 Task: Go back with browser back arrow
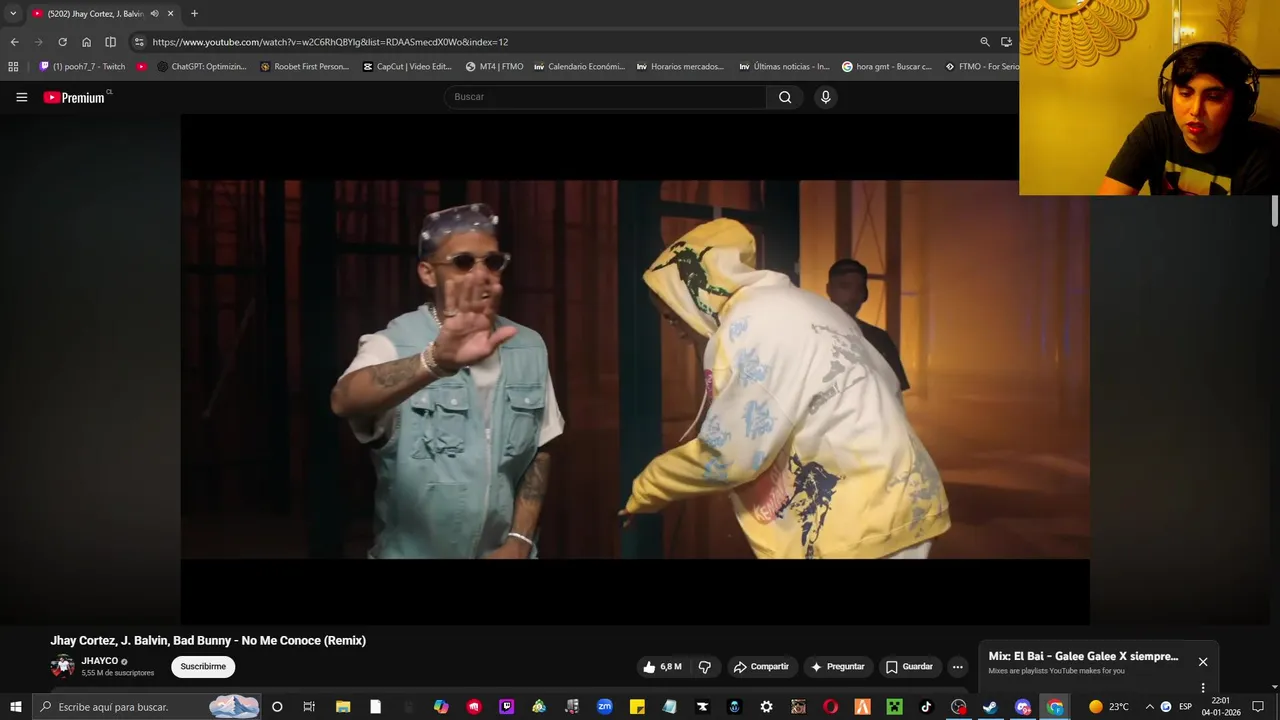coord(14,42)
